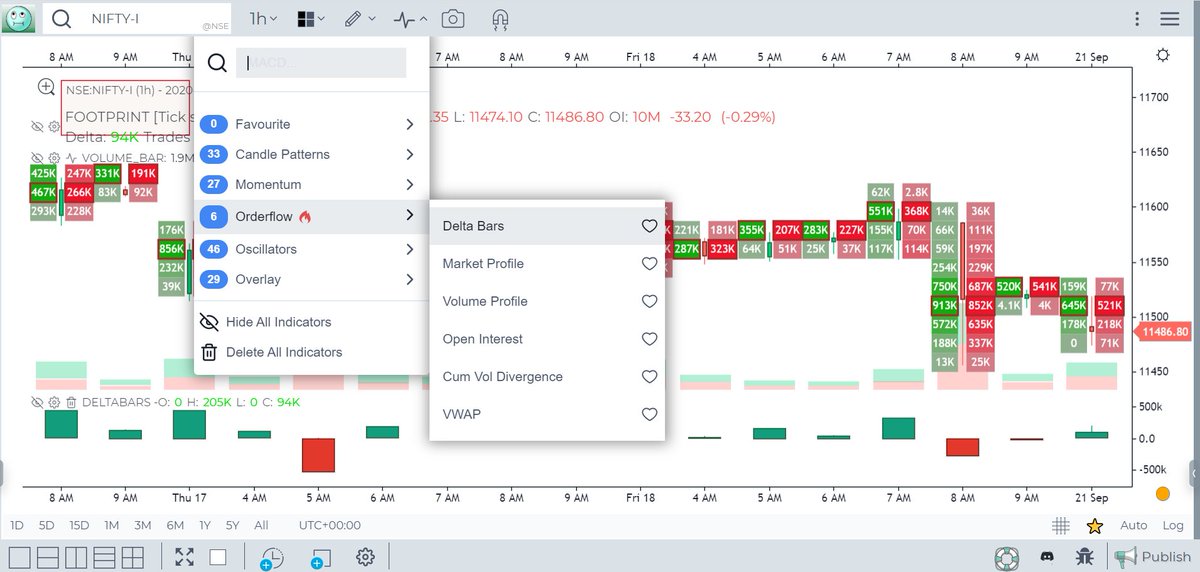1200x572 pixels.
Task: Favourite VWAP with heart toggle
Action: point(649,414)
